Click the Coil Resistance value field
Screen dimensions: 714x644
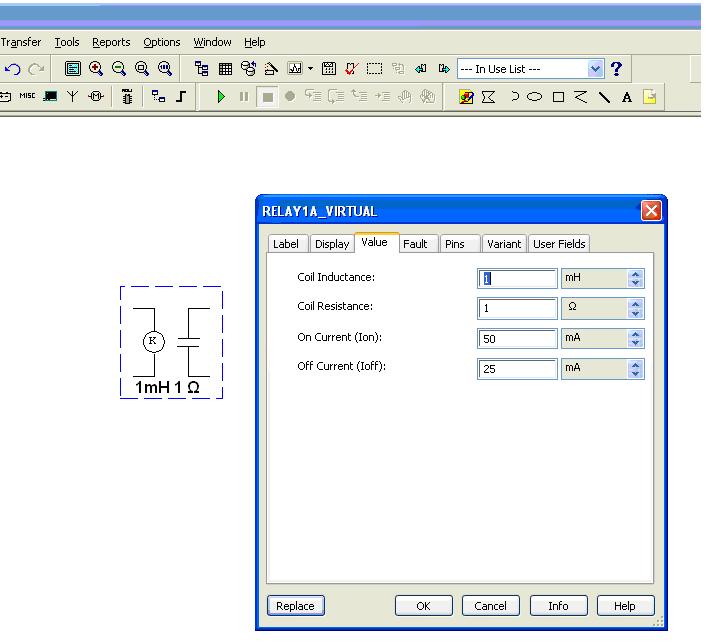517,308
